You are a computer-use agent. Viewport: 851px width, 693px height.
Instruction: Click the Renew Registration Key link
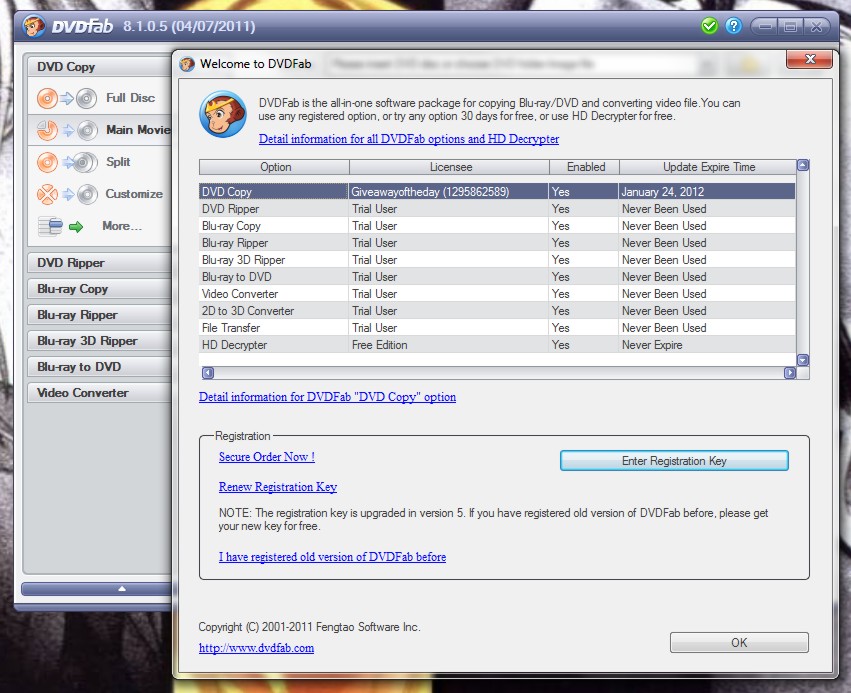click(x=278, y=487)
